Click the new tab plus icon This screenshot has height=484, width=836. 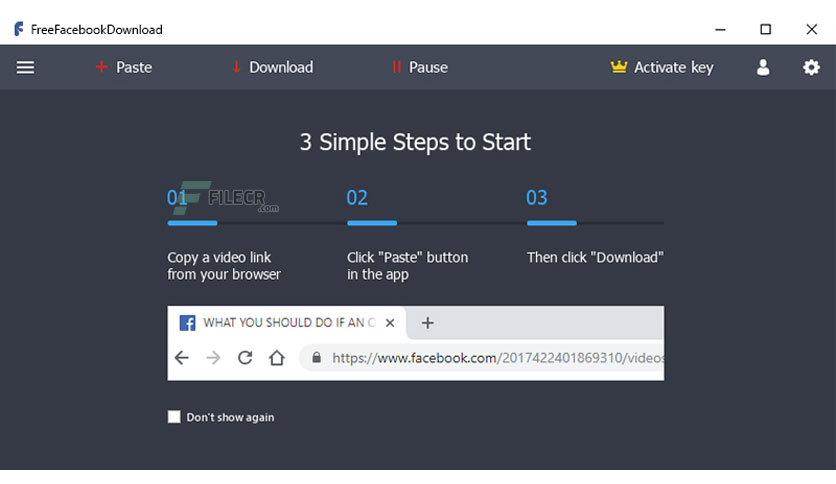427,322
